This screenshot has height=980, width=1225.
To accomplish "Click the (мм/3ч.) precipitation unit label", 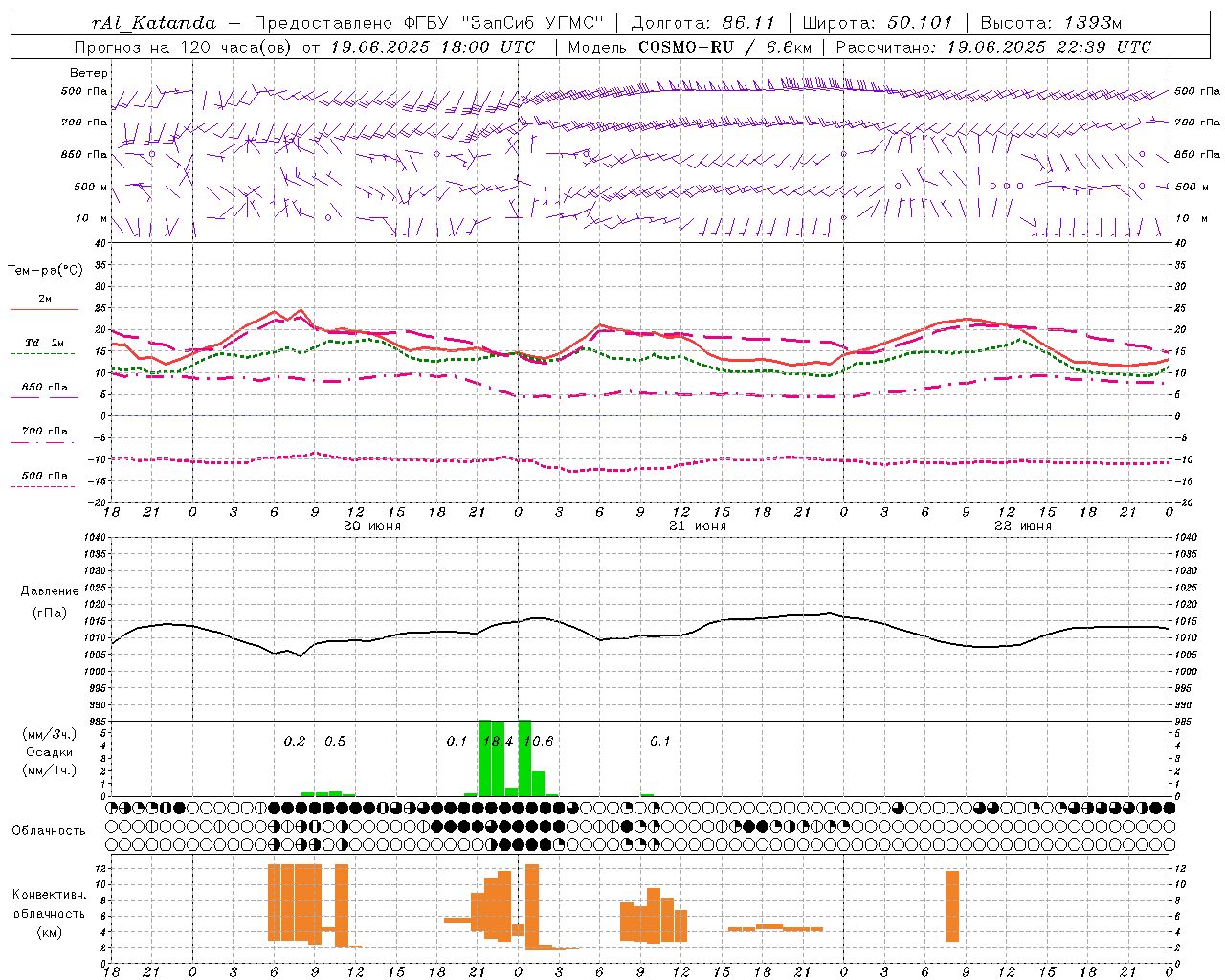I will click(50, 734).
